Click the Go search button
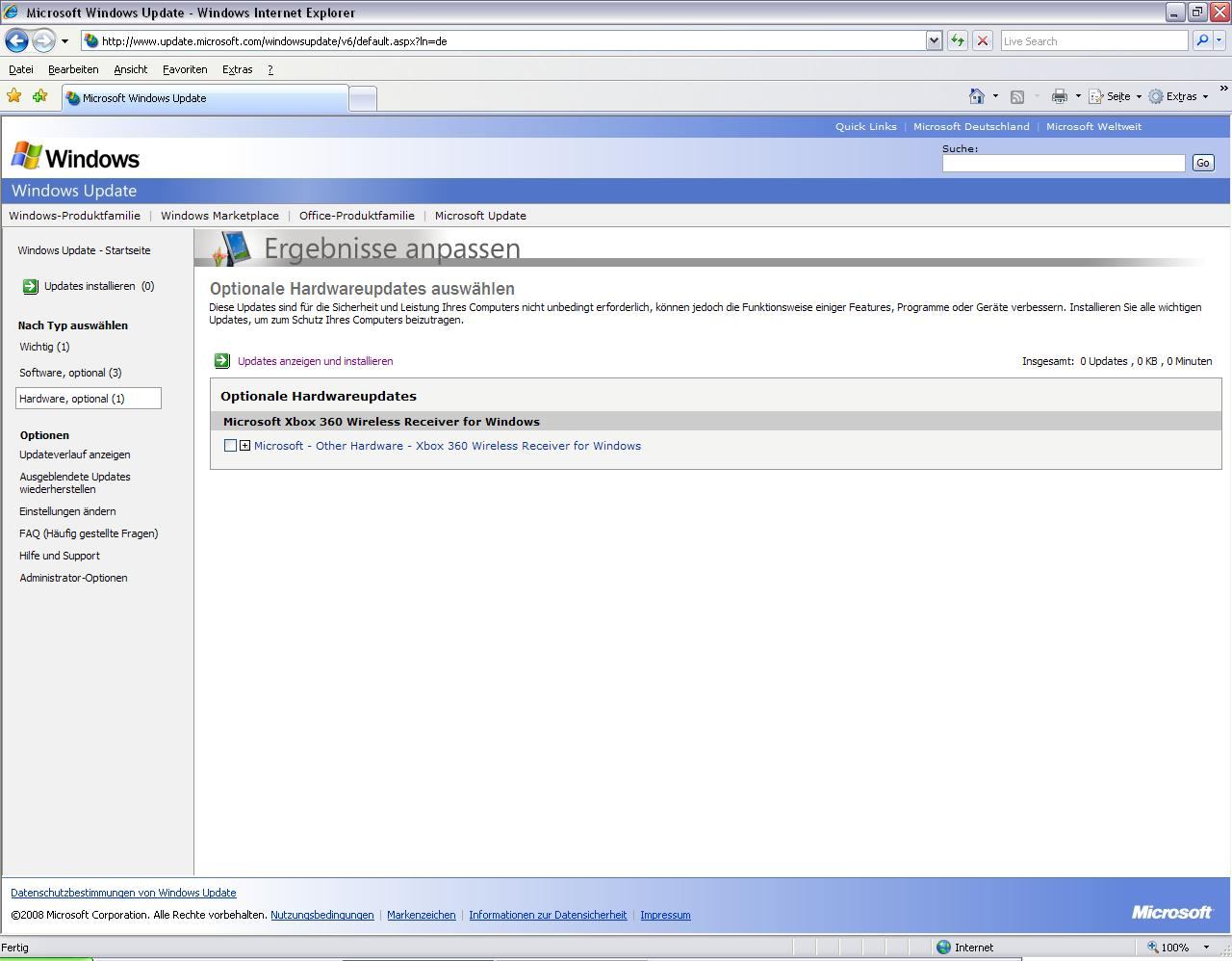 tap(1202, 163)
